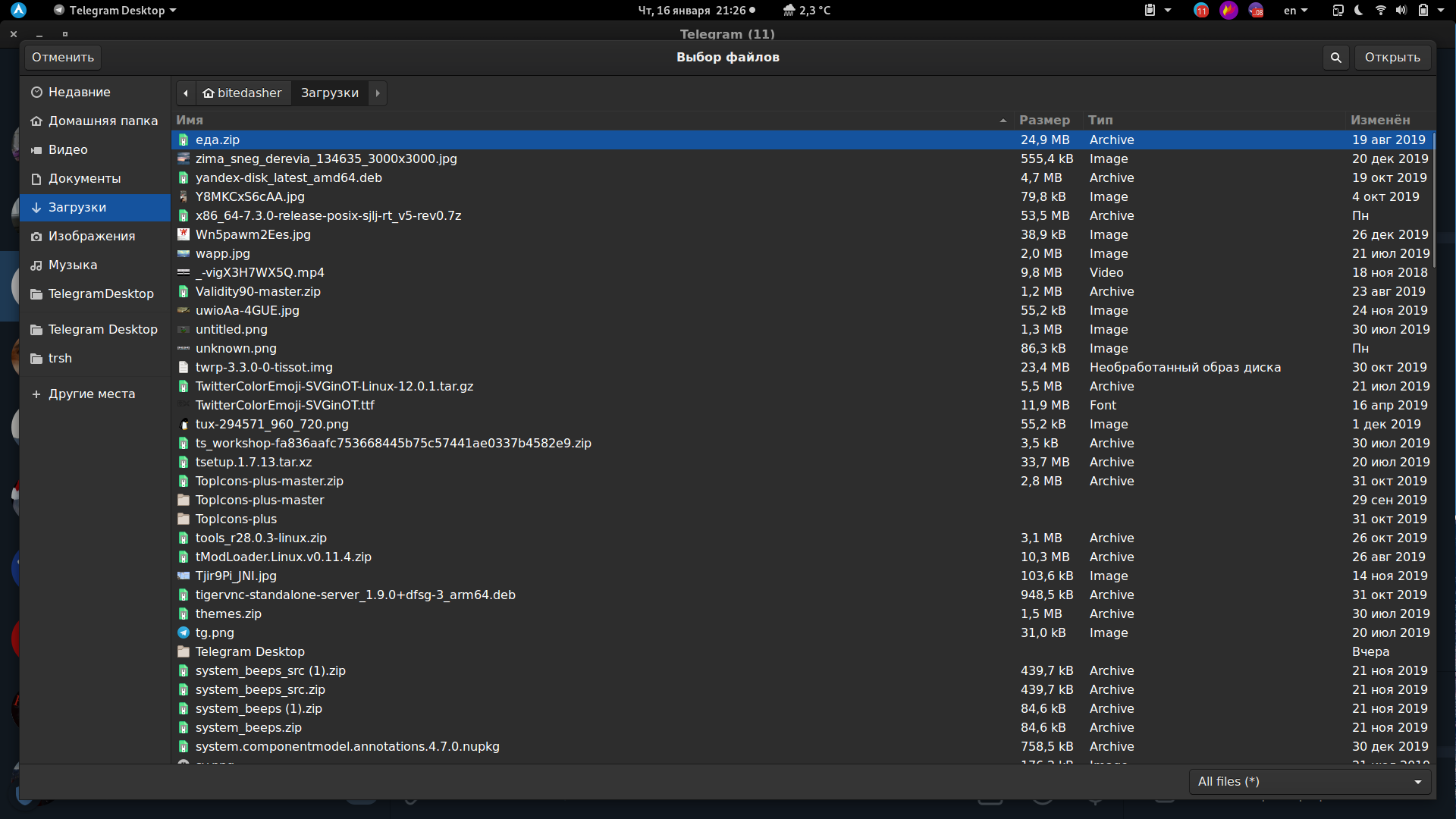Open Недавние recent files sidebar
Image resolution: width=1456 pixels, height=819 pixels.
click(x=95, y=92)
